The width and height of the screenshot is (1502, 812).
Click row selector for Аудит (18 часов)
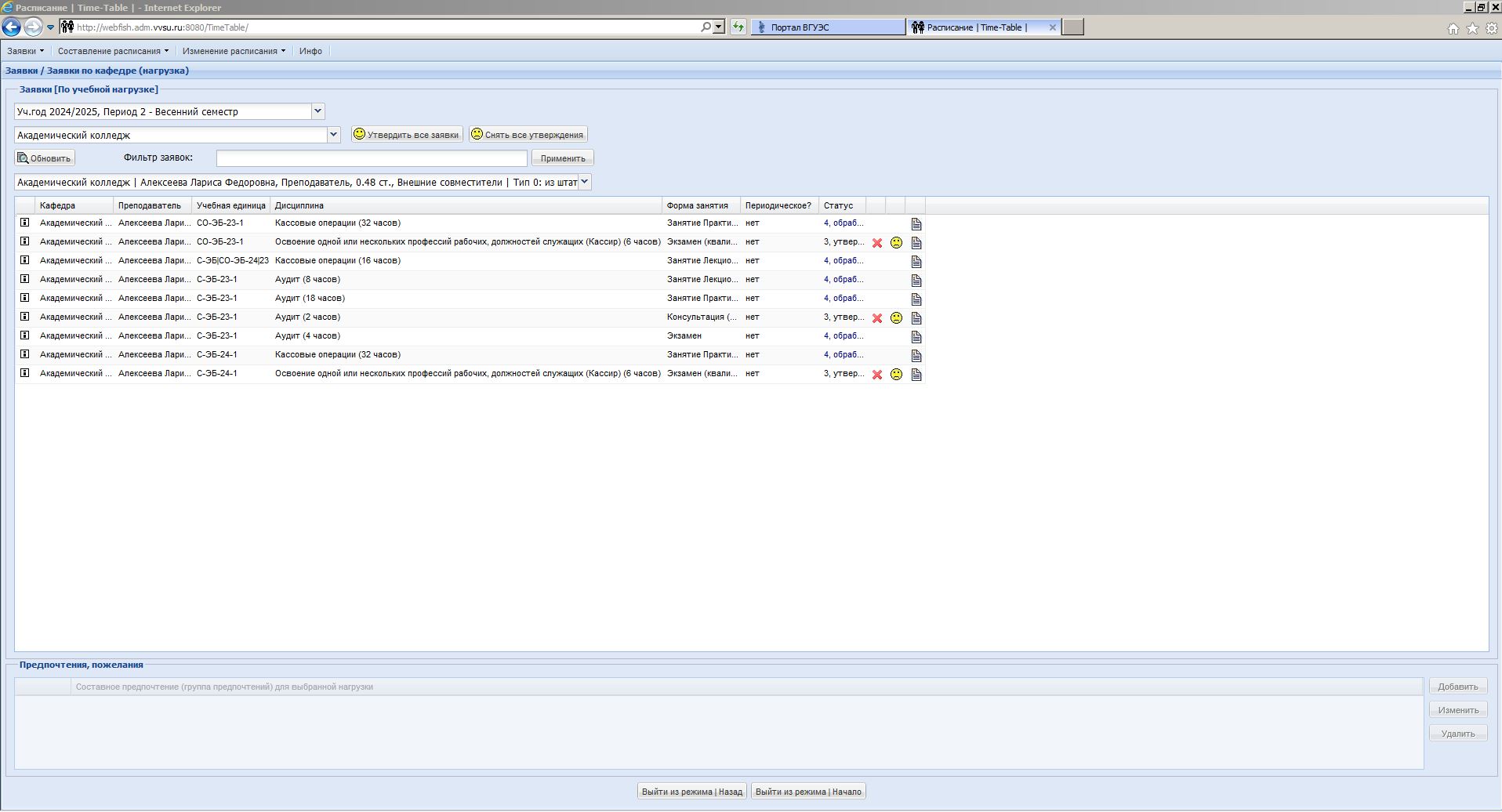25,298
